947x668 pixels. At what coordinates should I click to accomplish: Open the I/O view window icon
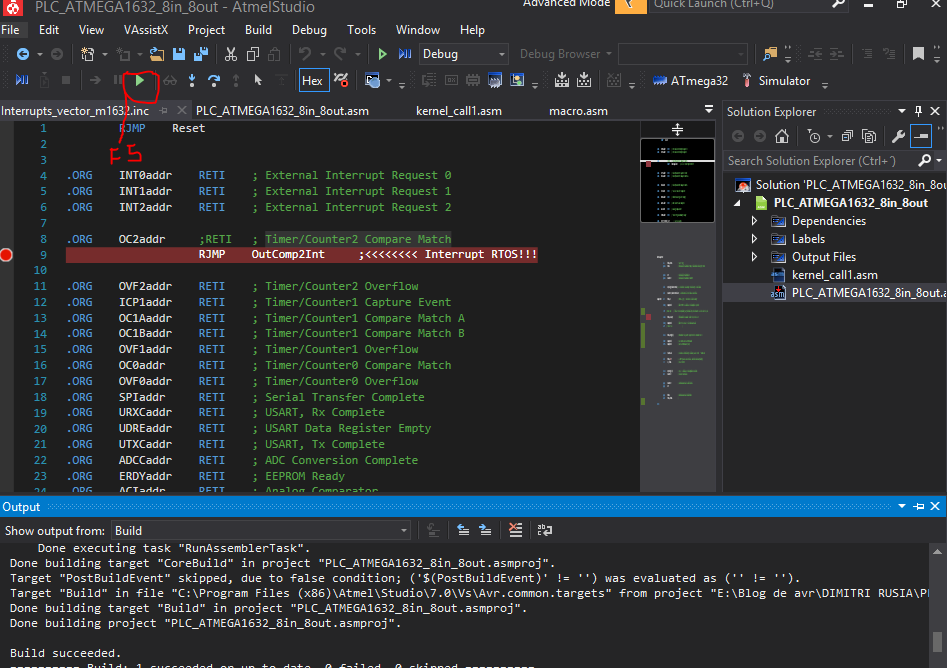(x=517, y=80)
